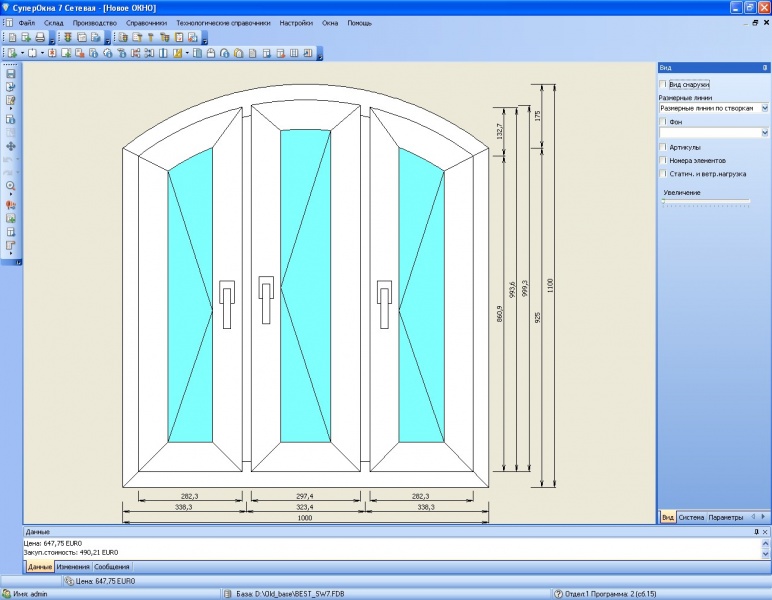Open the Склад menu
The image size is (772, 600).
point(54,23)
